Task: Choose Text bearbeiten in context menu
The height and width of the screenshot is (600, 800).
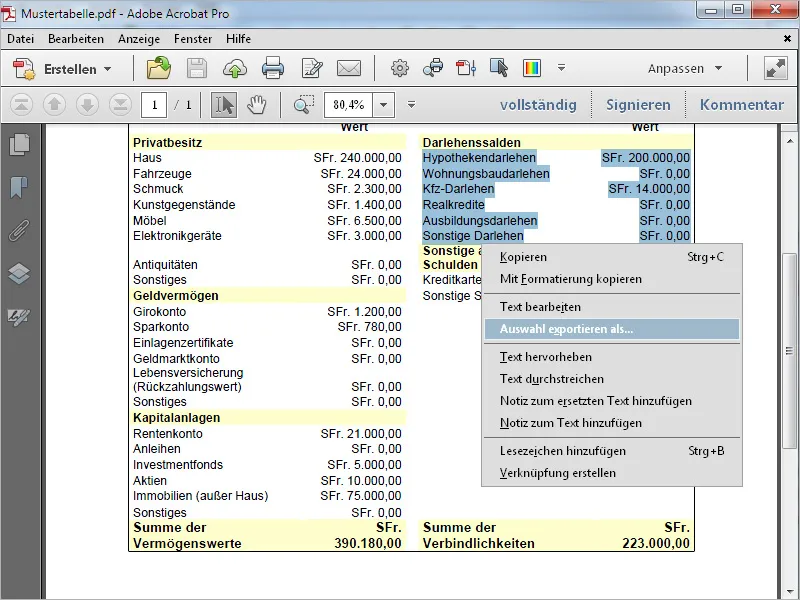Action: (x=611, y=307)
